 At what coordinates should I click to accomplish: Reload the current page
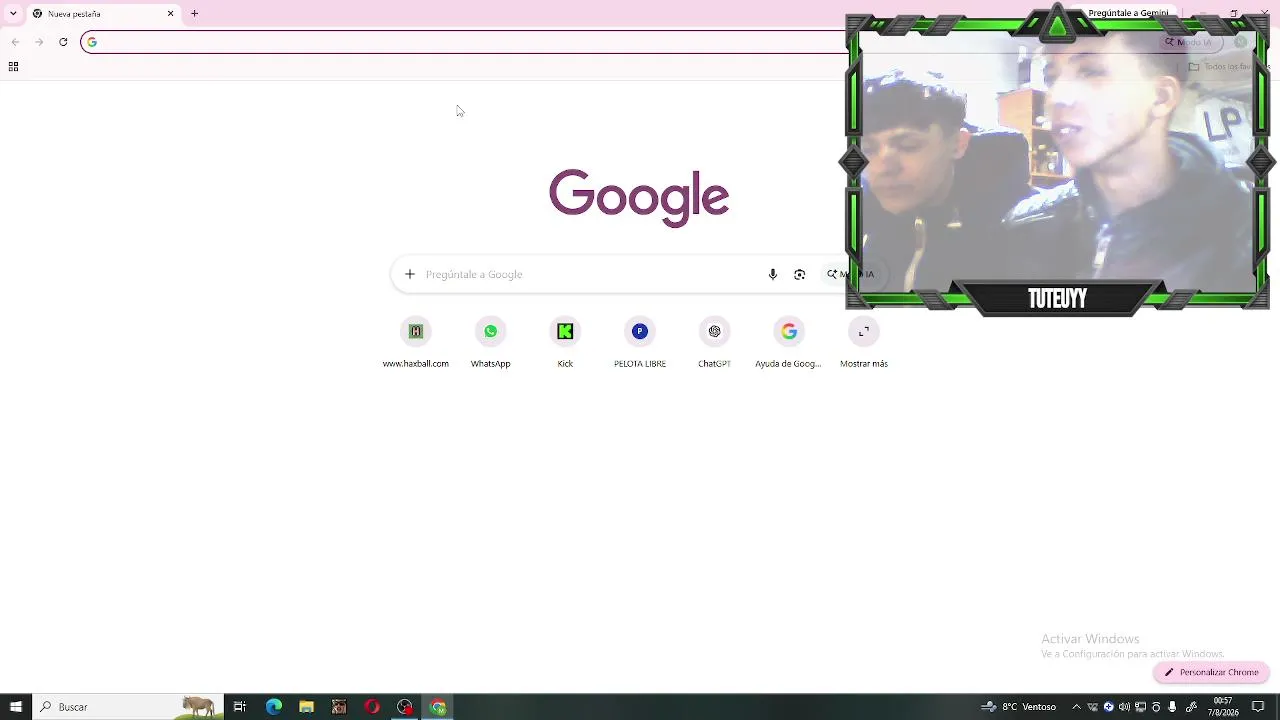pyautogui.click(x=63, y=42)
